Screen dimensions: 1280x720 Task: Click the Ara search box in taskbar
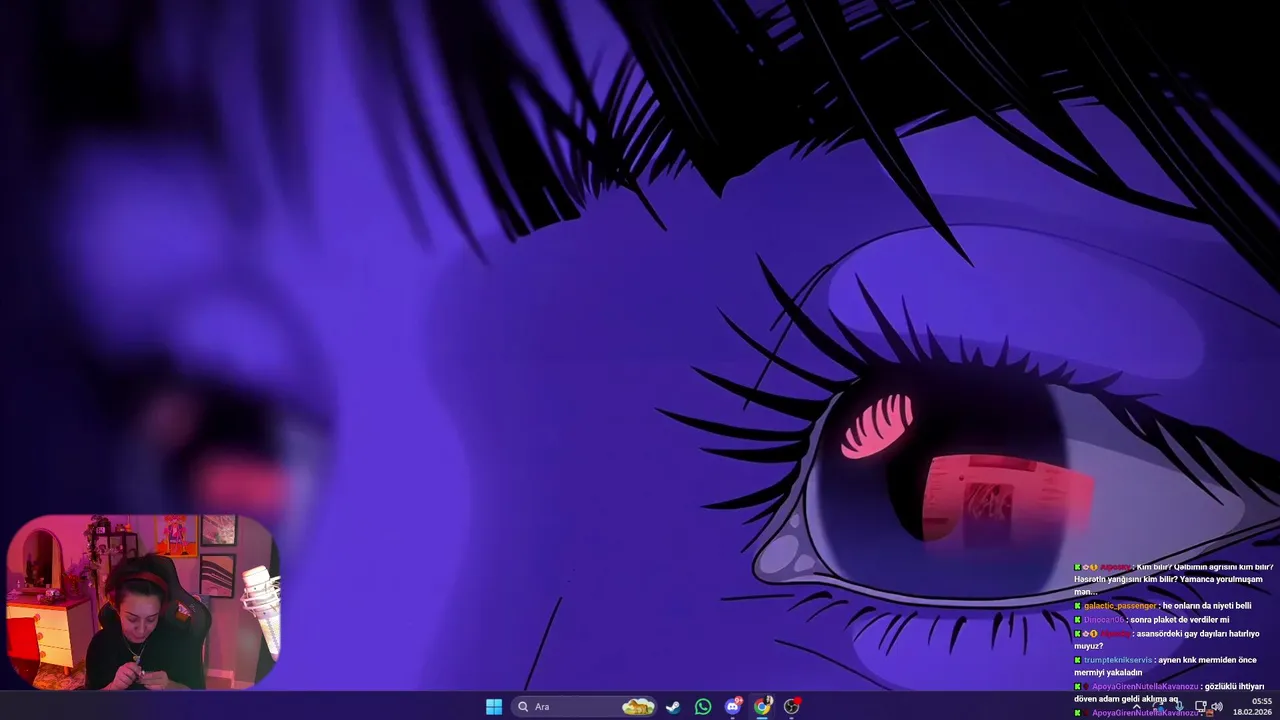[585, 706]
